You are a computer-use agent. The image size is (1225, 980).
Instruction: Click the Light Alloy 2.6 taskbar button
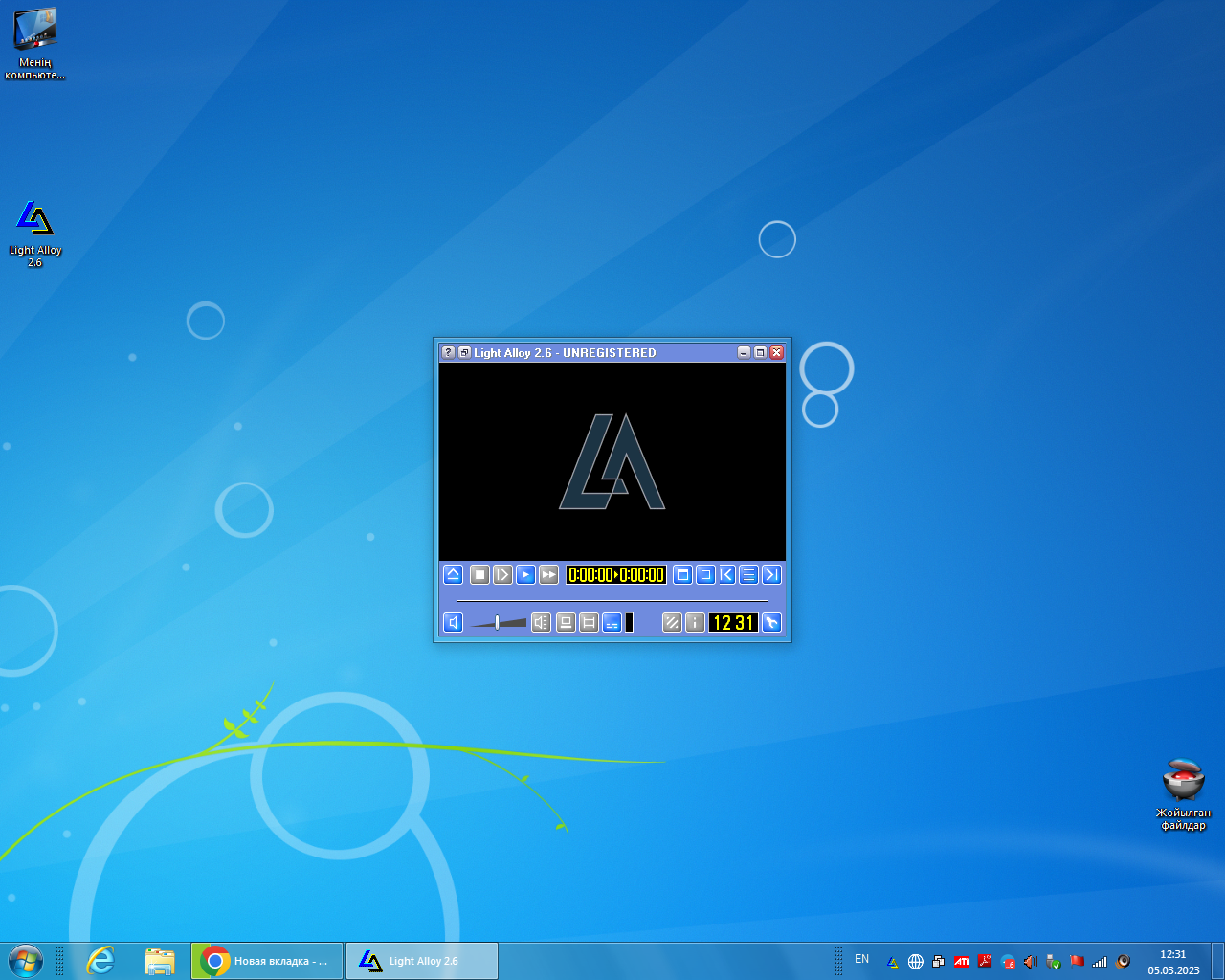pyautogui.click(x=422, y=961)
